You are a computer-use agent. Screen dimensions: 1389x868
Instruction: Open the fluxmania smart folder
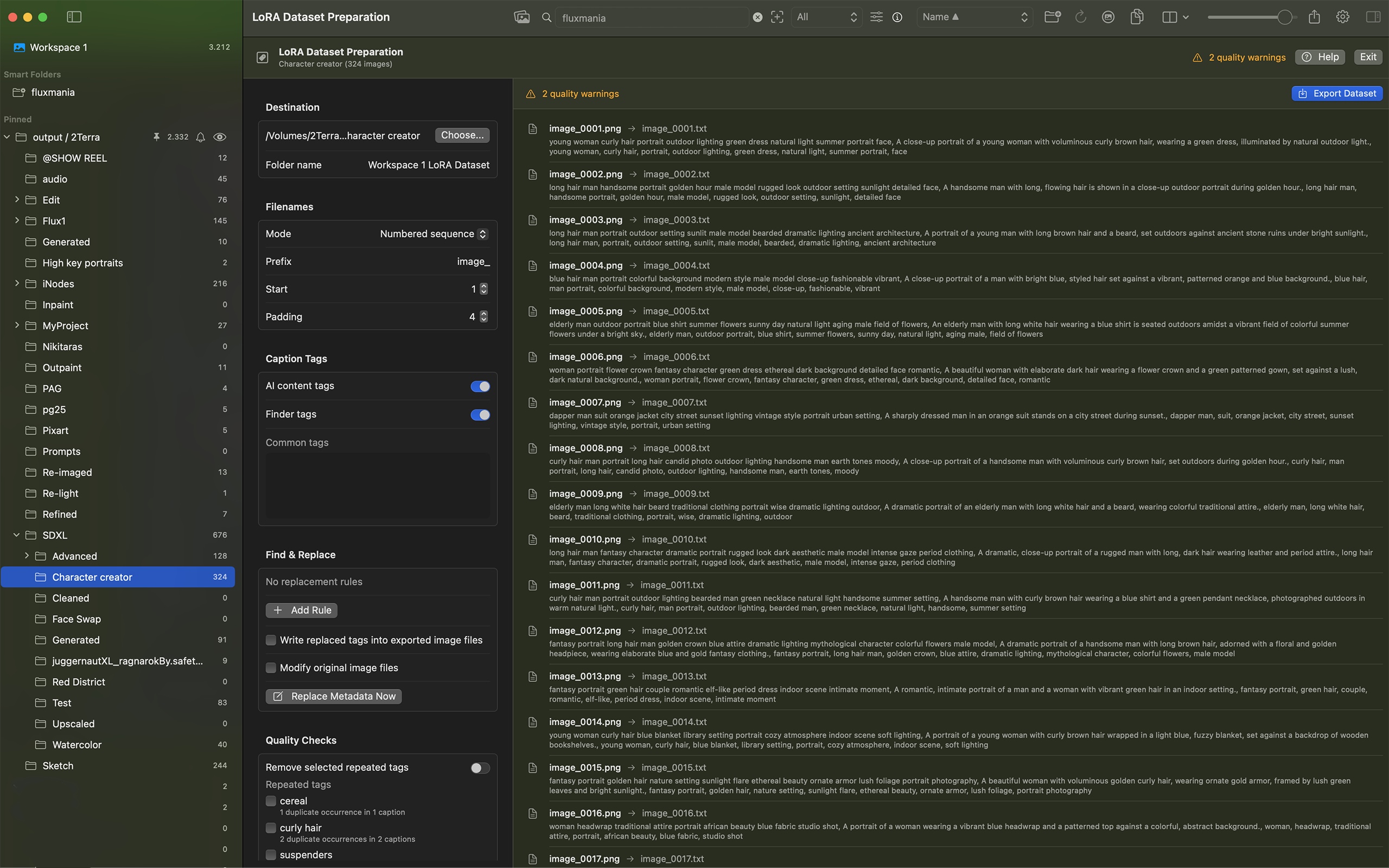pos(53,92)
